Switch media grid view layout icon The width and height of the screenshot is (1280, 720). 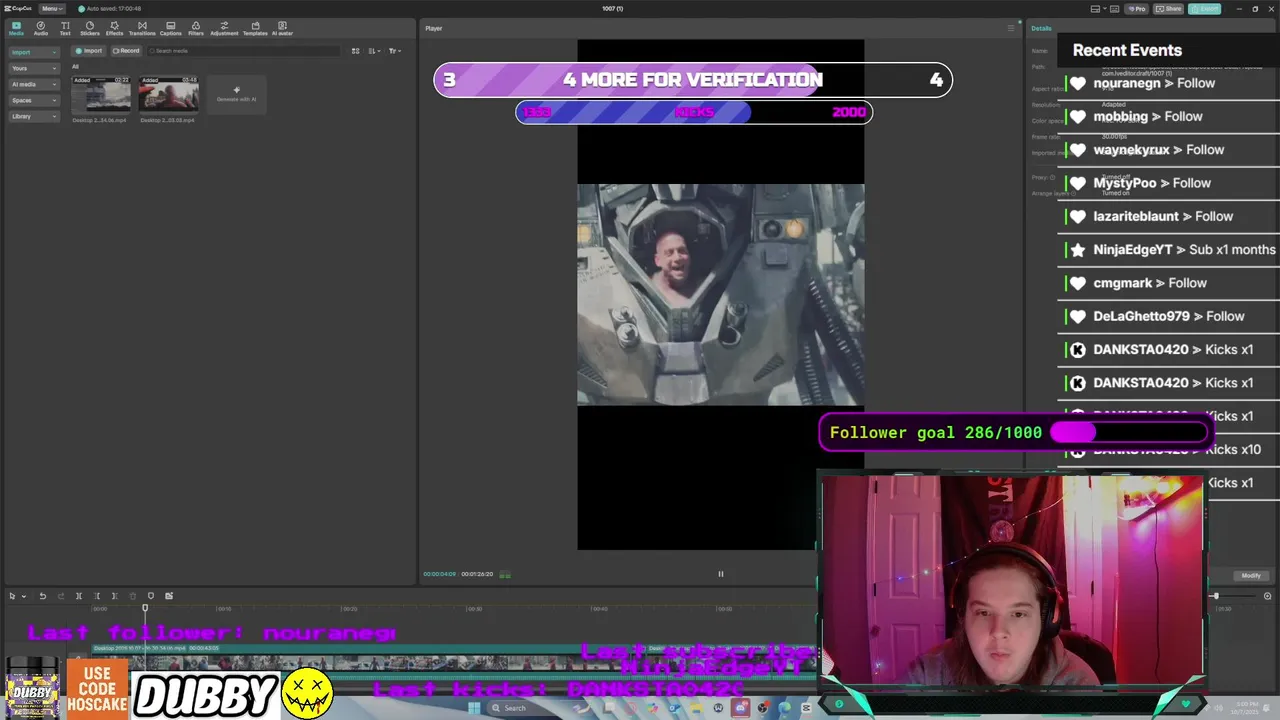point(355,51)
